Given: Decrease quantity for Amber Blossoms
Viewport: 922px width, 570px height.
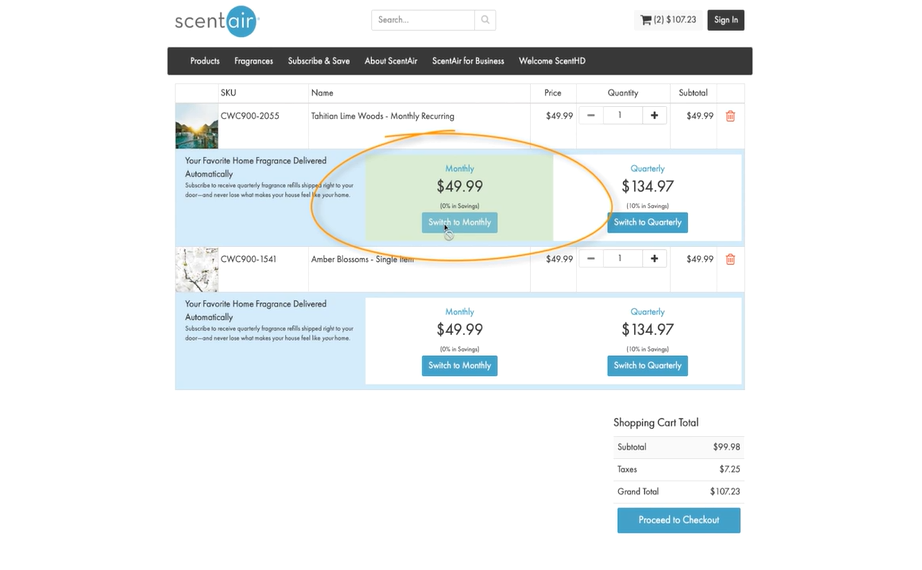Looking at the screenshot, I should click(x=591, y=258).
